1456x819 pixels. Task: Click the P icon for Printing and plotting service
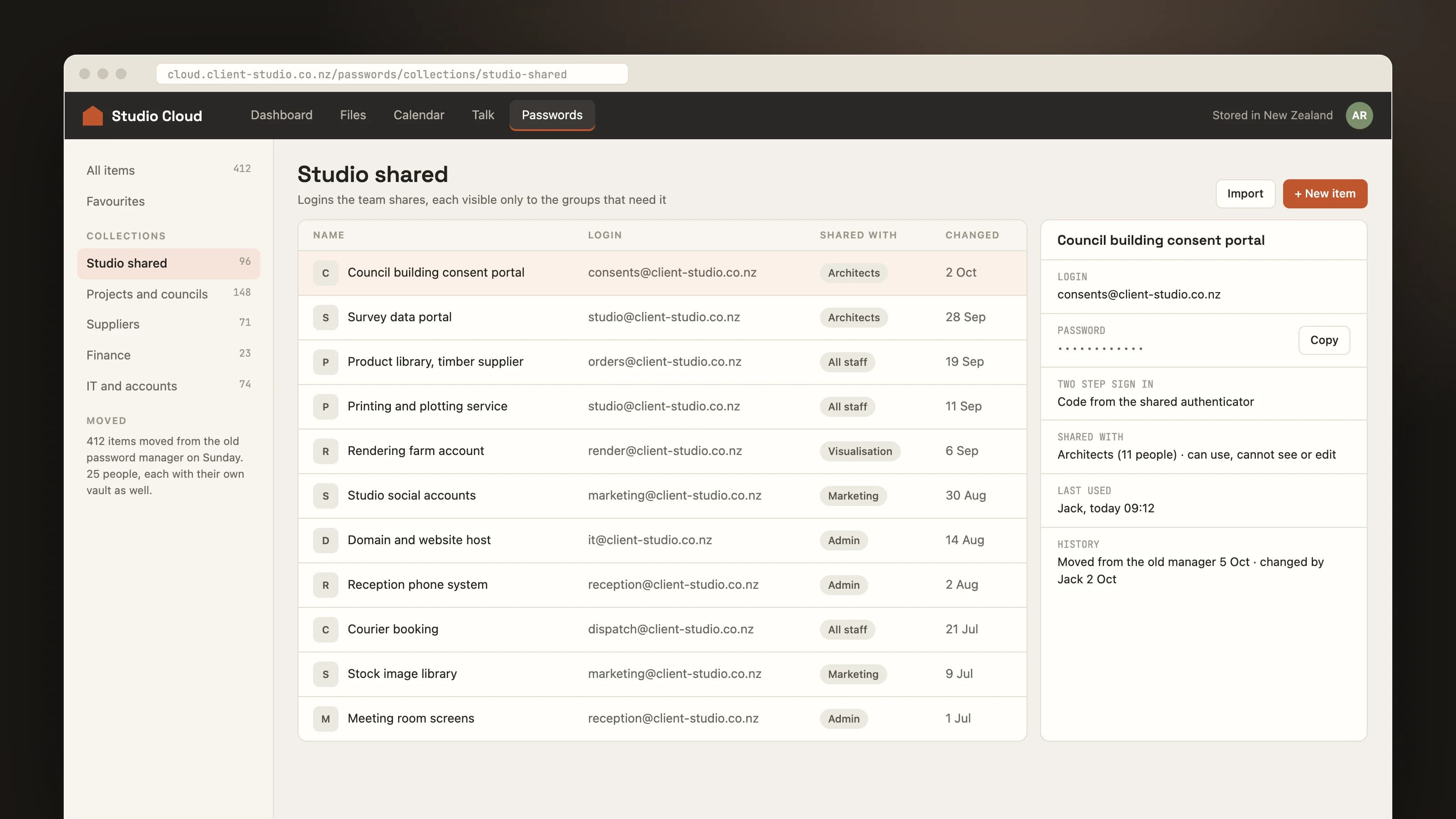pos(326,407)
